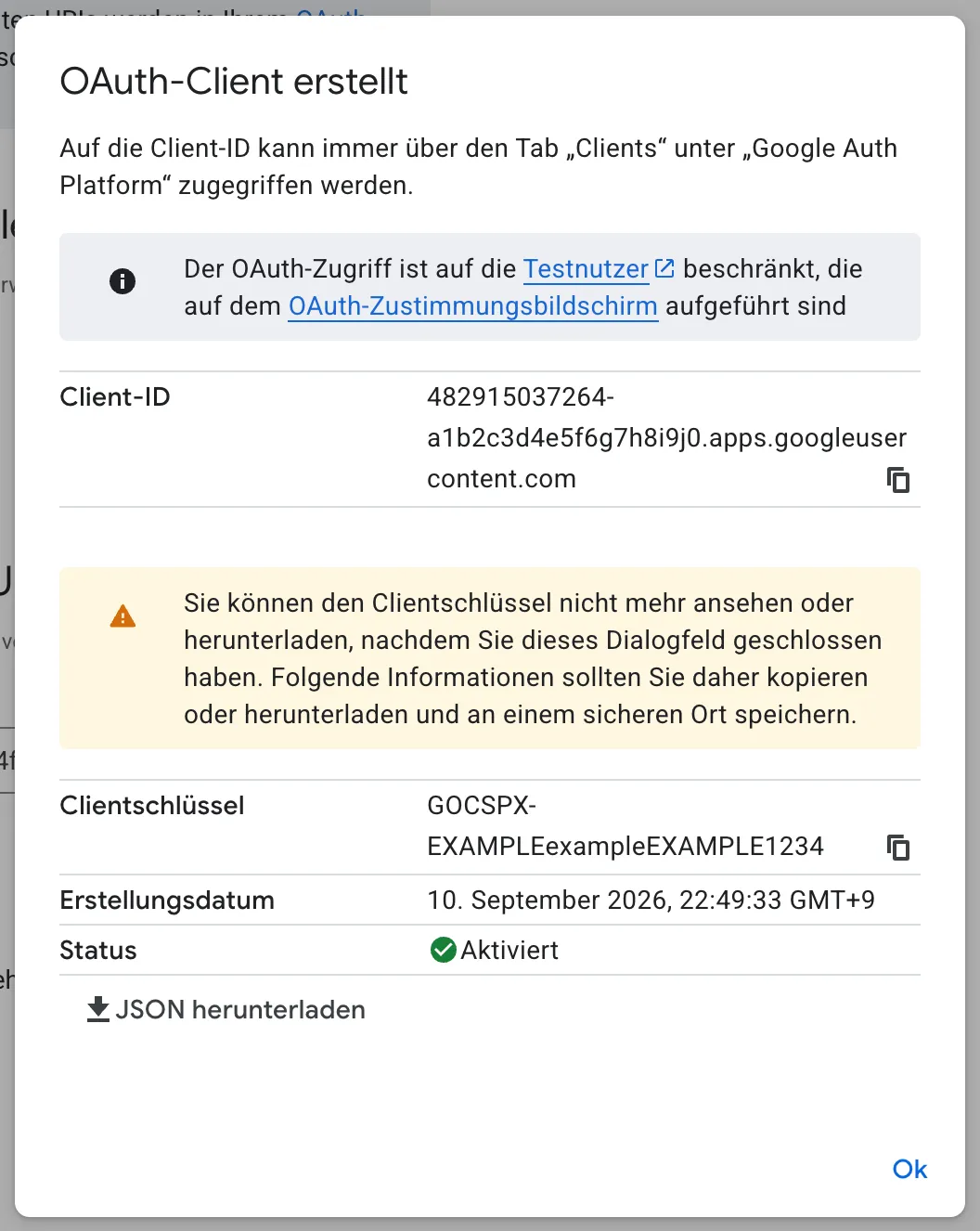Copy the Clientschlüssel to clipboard
This screenshot has height=1231, width=980.
[898, 848]
